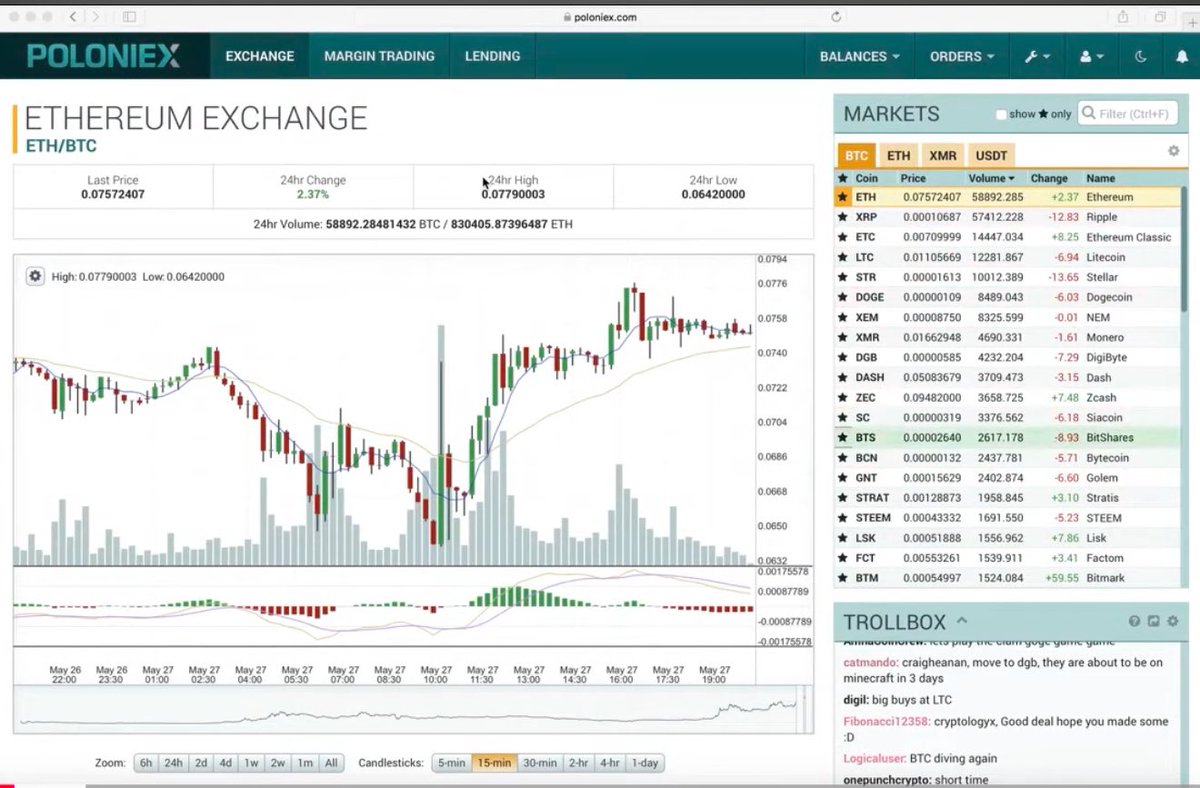Viewport: 1200px width, 788px height.
Task: Choose 4-hr candlesticks
Action: click(x=610, y=763)
